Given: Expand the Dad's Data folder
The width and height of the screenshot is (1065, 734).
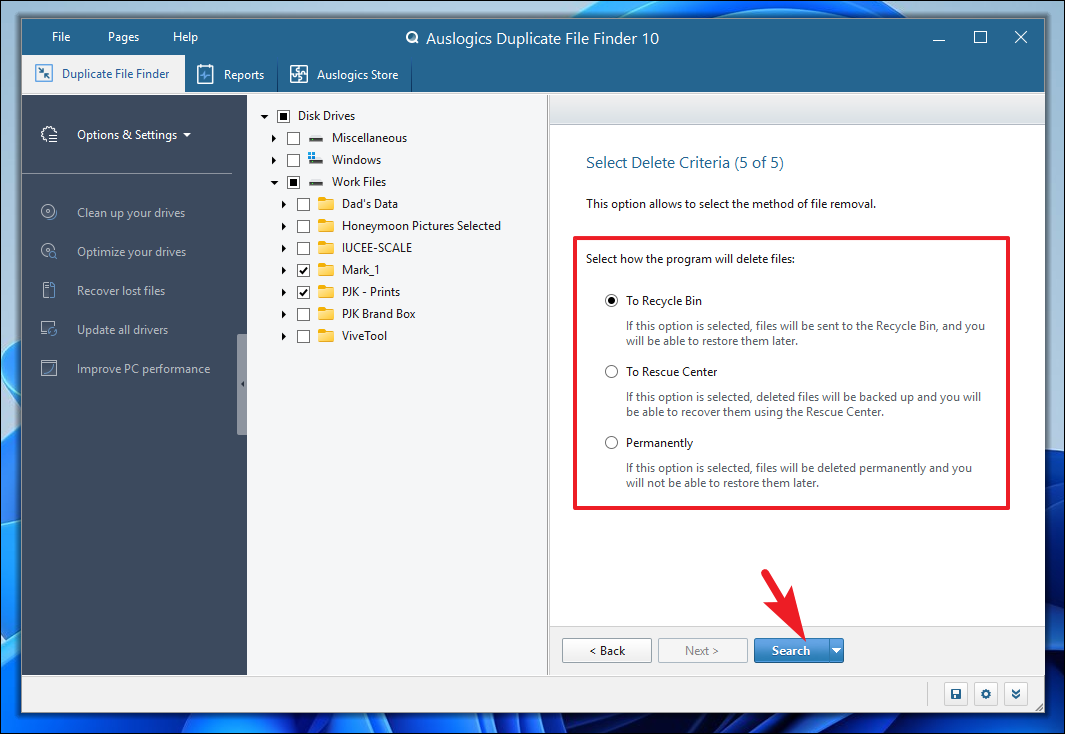Looking at the screenshot, I should click(x=284, y=204).
